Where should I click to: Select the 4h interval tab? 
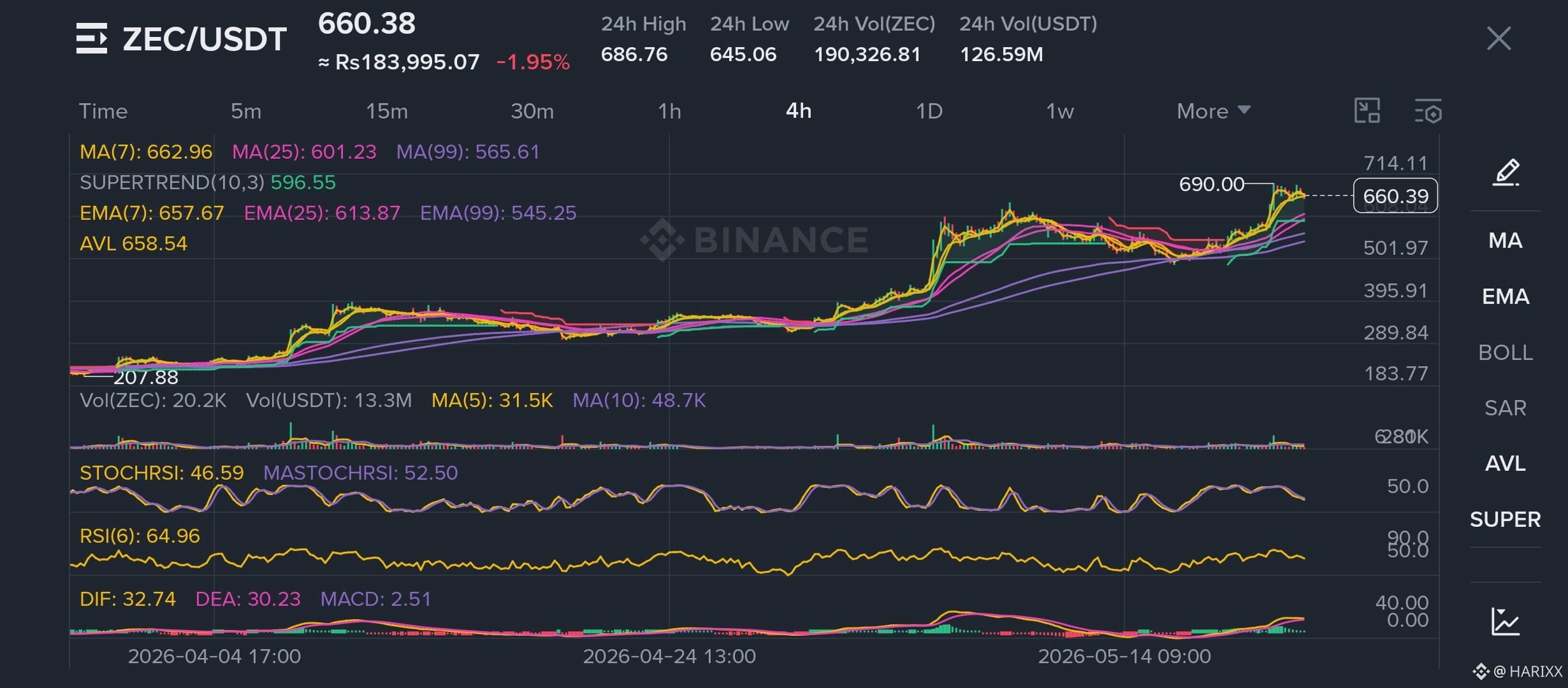click(799, 111)
